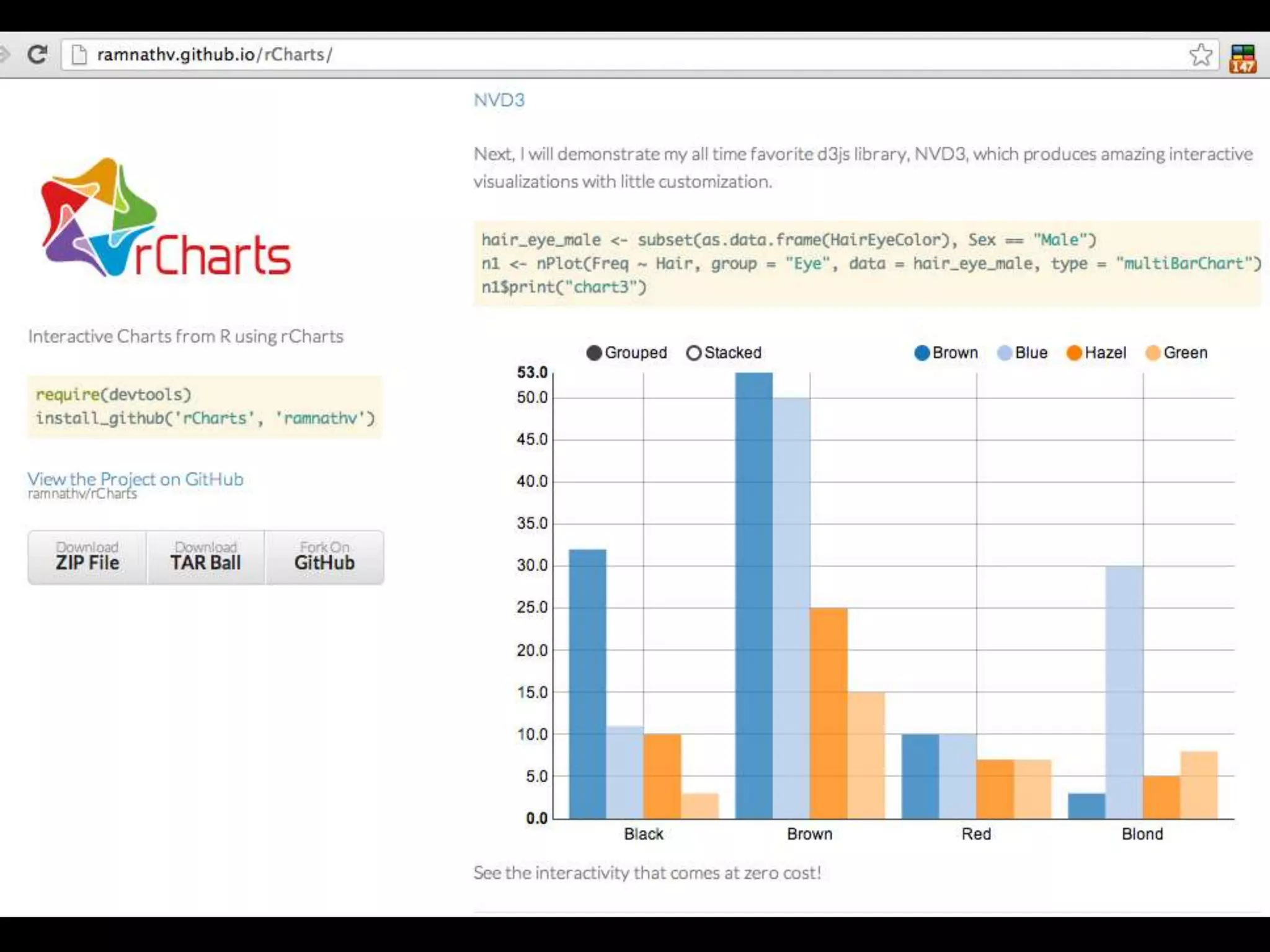Open the NVD3 heading link

coord(499,100)
